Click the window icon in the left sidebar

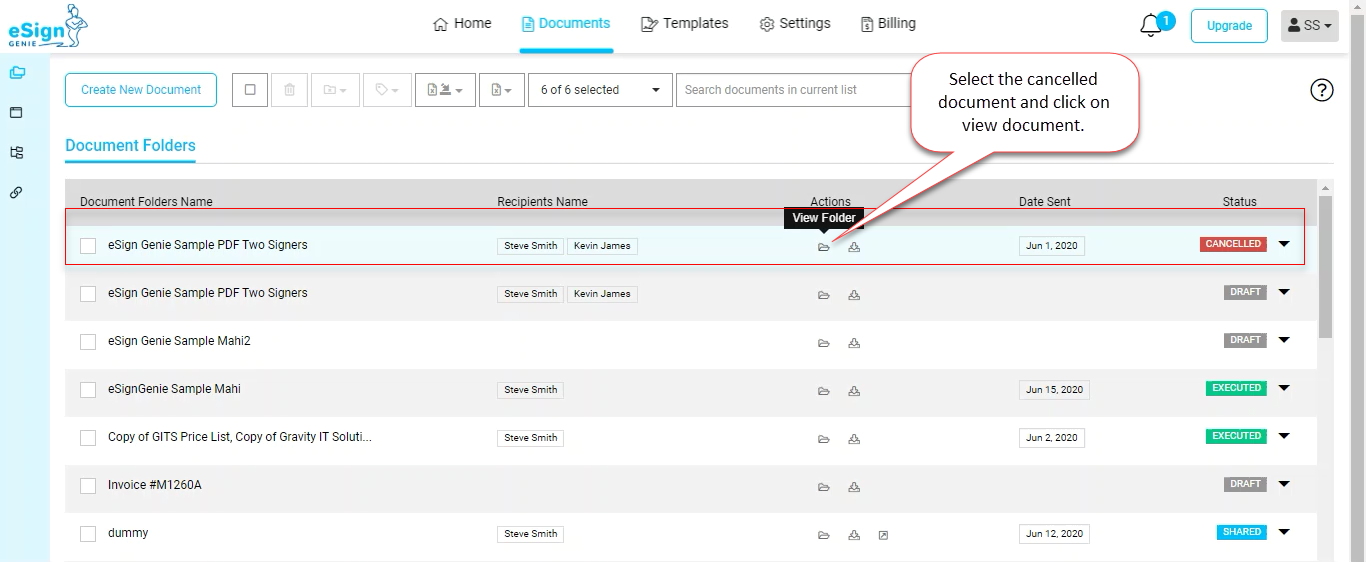pos(16,112)
